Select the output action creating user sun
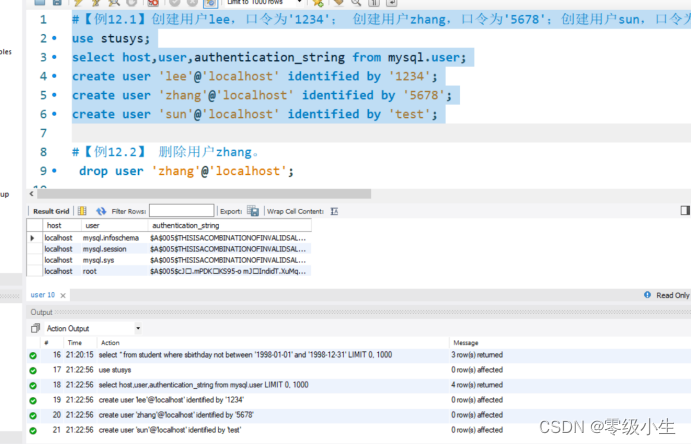Image resolution: width=691 pixels, height=445 pixels. (170, 430)
